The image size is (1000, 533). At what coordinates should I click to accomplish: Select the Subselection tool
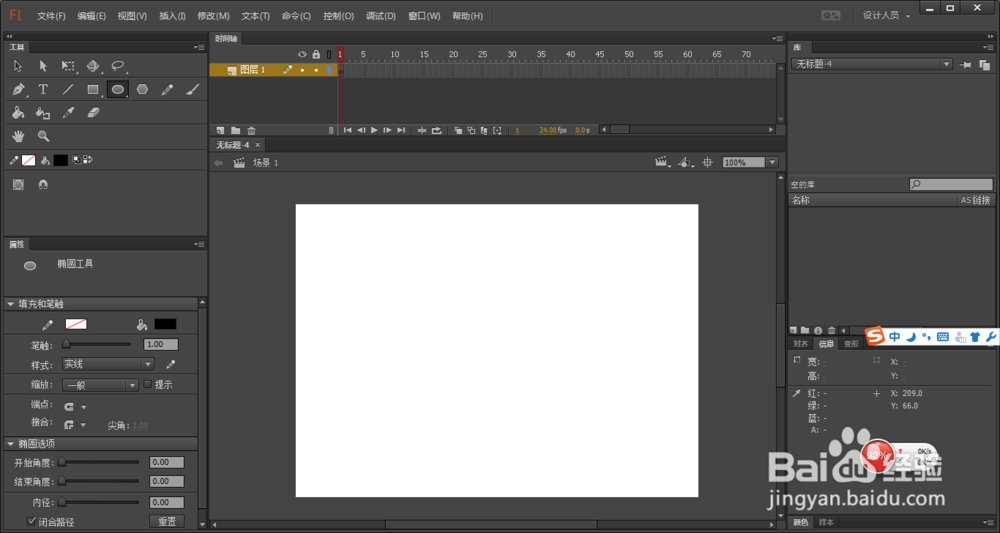pos(43,66)
